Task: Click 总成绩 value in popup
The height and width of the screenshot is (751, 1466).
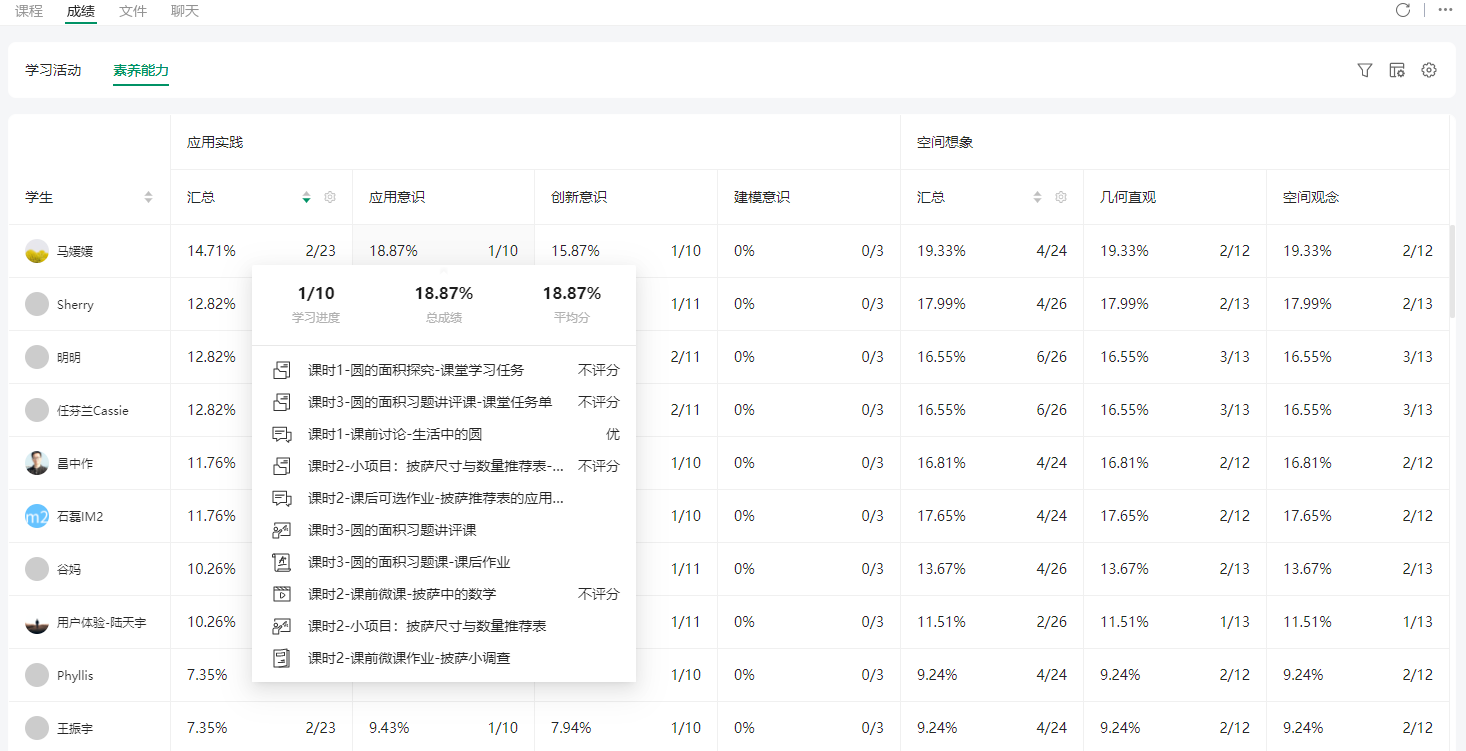Action: (444, 294)
